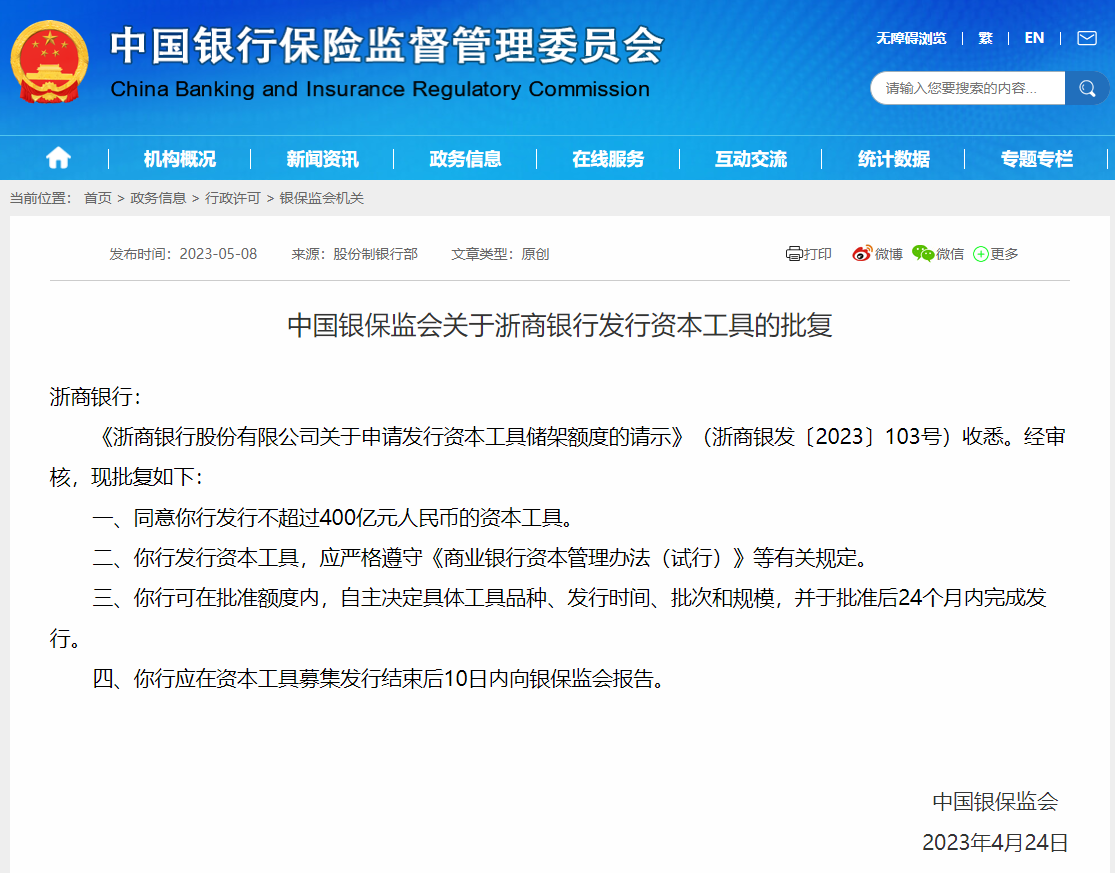Open the 机构概况 menu
Viewport: 1115px width, 873px height.
(x=179, y=159)
